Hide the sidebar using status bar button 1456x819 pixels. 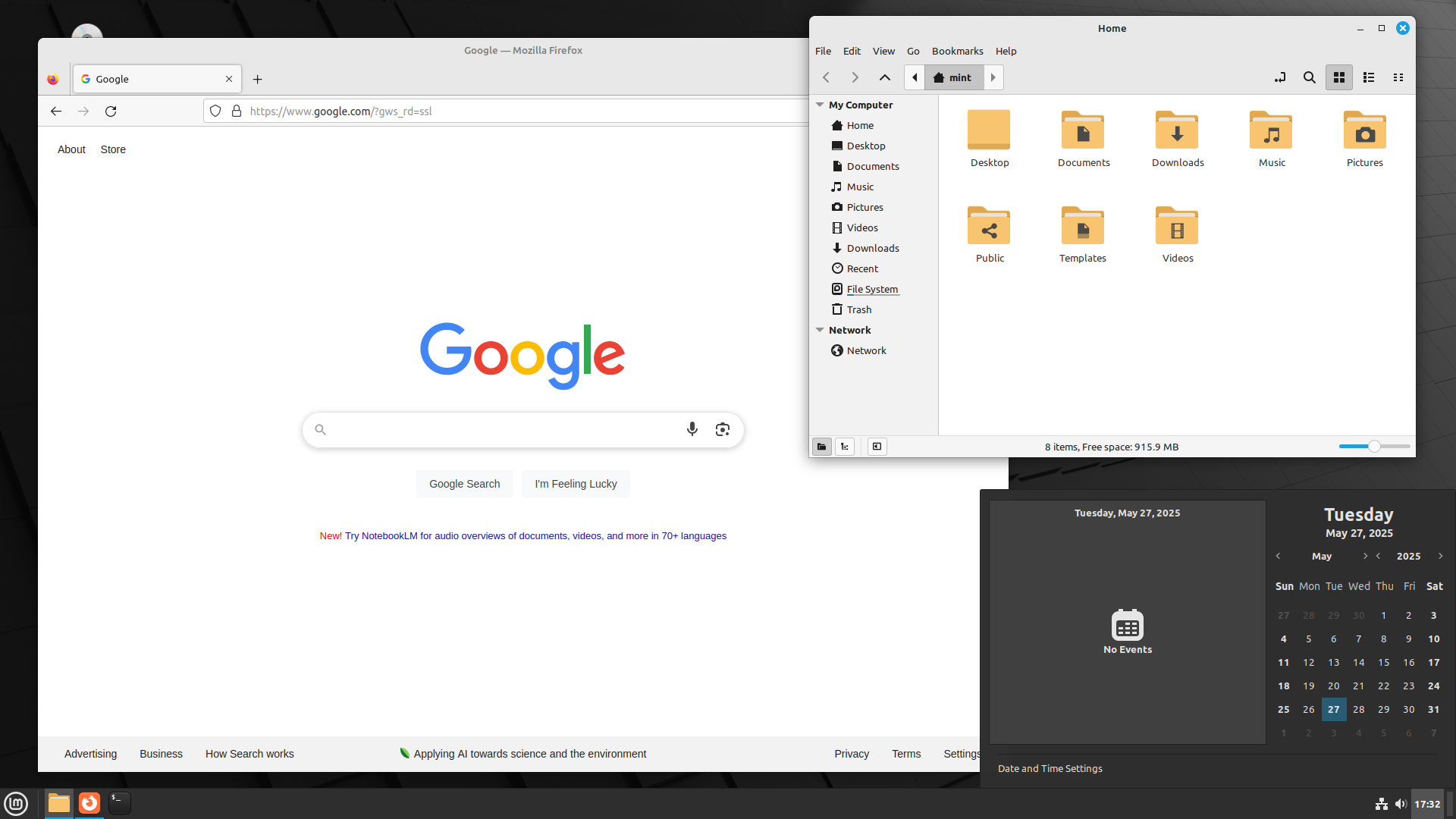(877, 447)
